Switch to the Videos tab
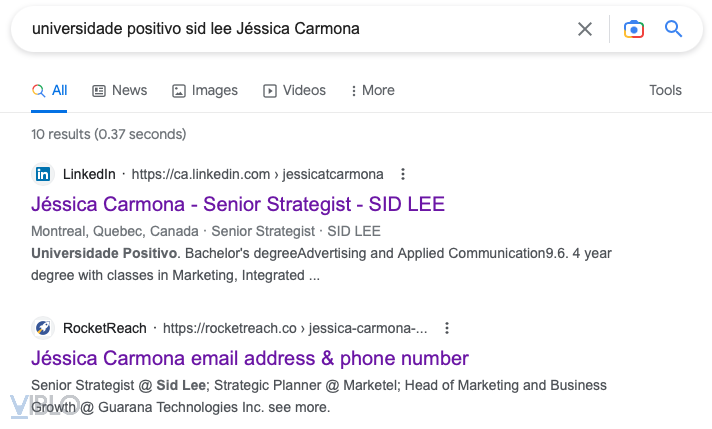The width and height of the screenshot is (712, 429). (294, 90)
